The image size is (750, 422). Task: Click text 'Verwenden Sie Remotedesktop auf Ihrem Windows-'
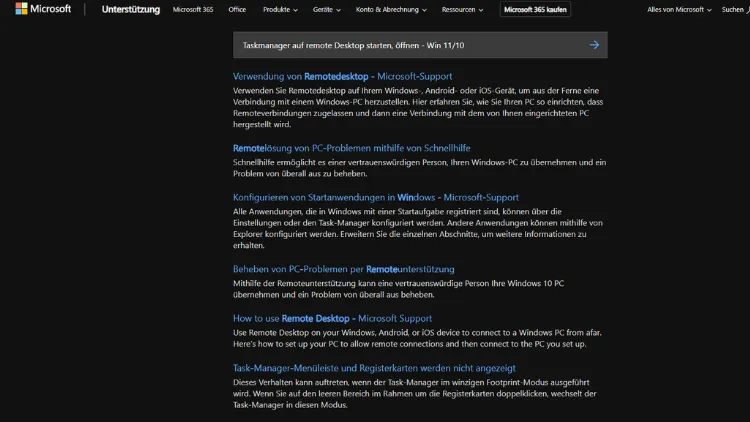(327, 90)
